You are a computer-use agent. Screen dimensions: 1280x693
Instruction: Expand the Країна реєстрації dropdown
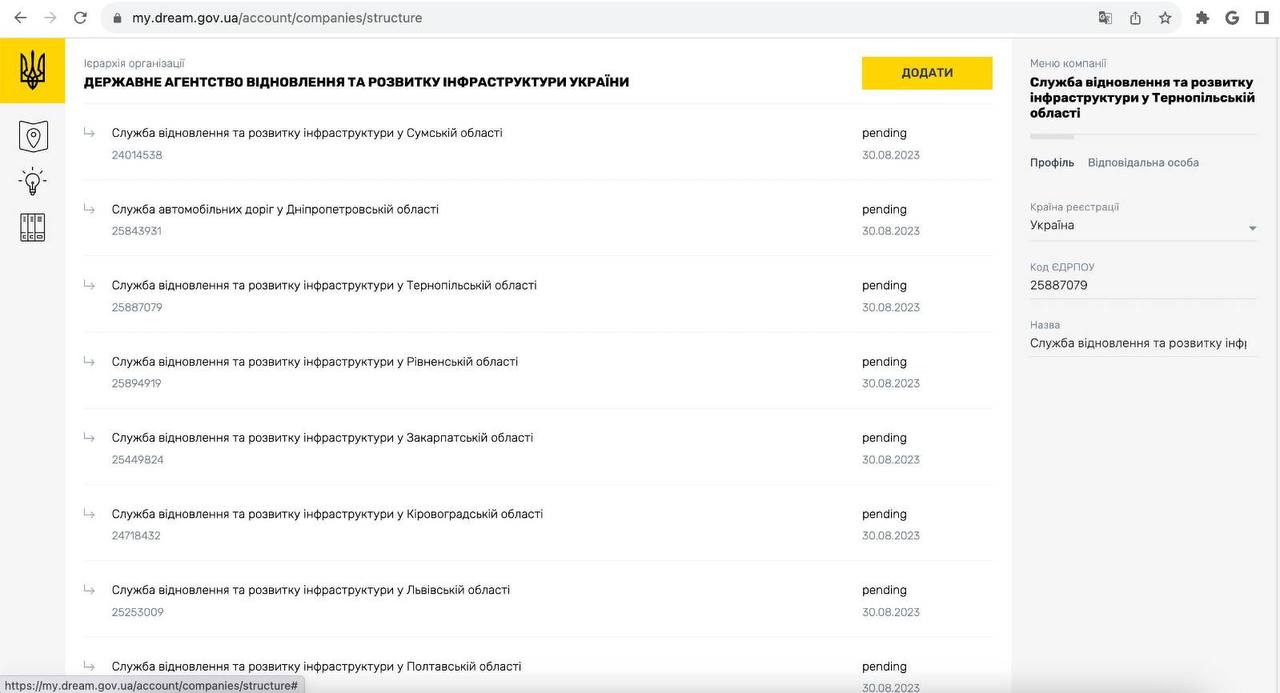click(1252, 228)
